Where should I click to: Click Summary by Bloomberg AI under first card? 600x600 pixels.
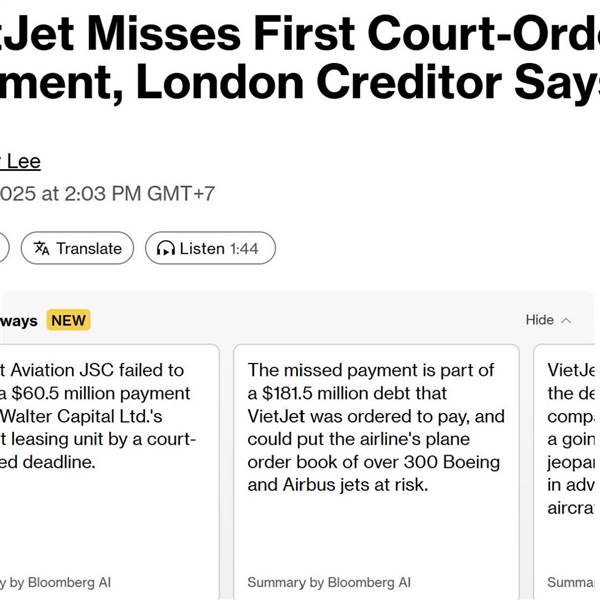tap(55, 582)
